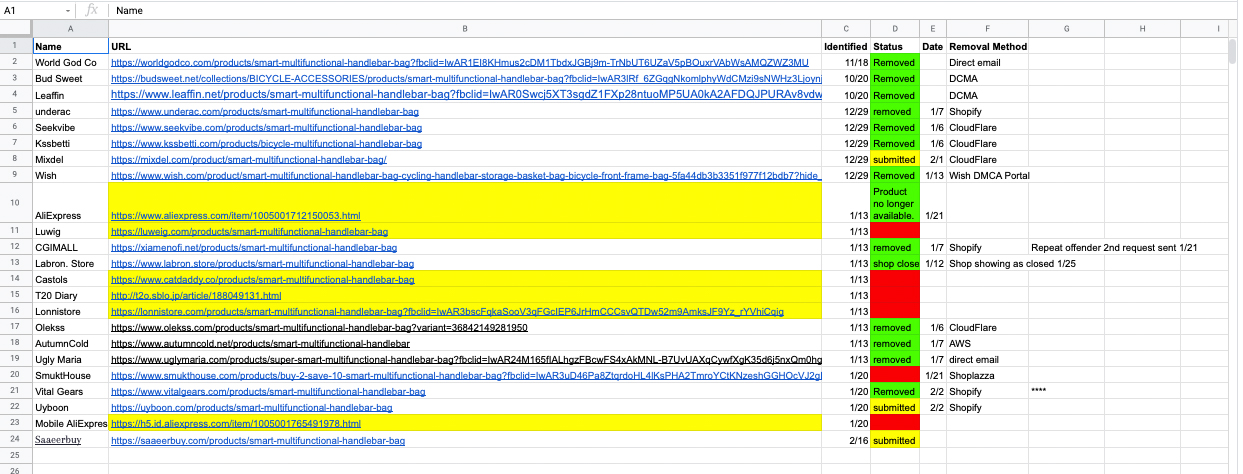1243x474 pixels.
Task: Select the 1/21 date in AliExpress row
Action: [932, 203]
